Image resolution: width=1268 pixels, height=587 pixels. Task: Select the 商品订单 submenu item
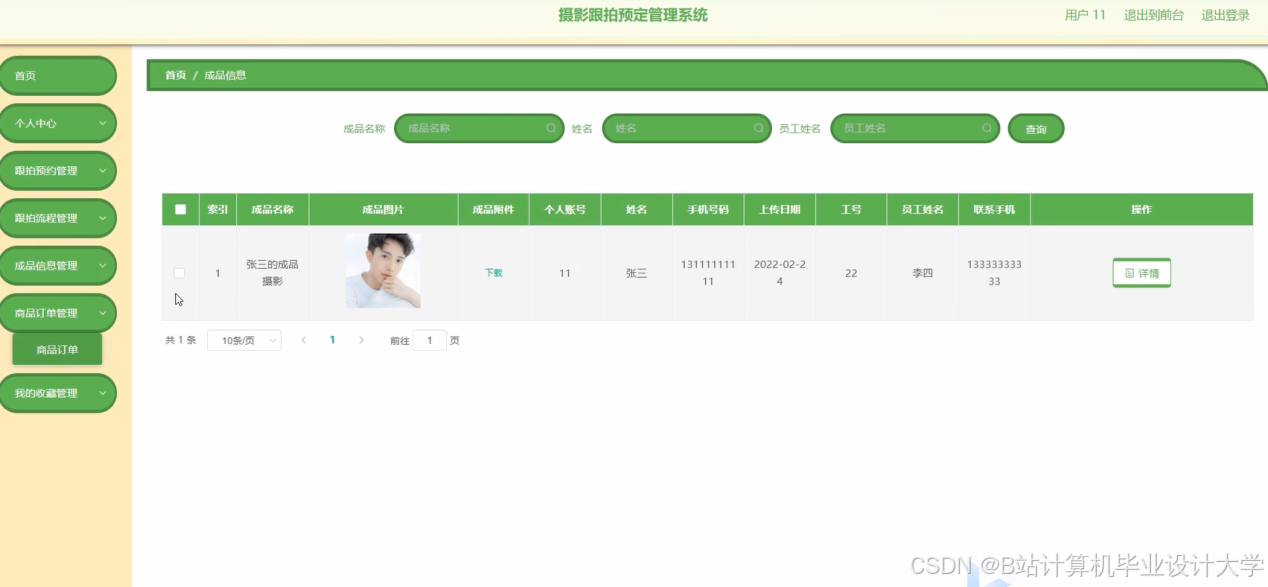(x=57, y=350)
